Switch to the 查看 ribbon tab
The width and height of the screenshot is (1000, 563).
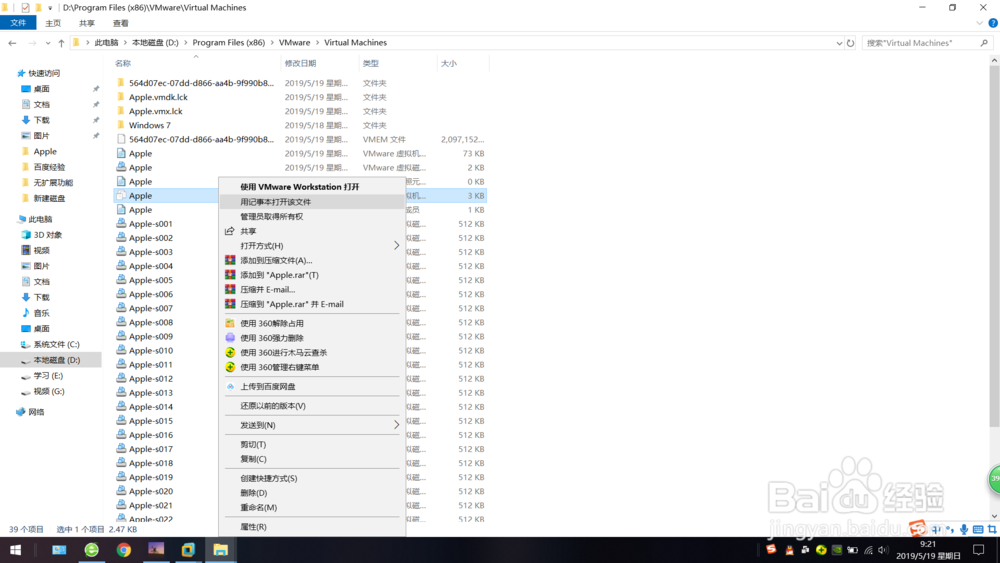pyautogui.click(x=121, y=23)
